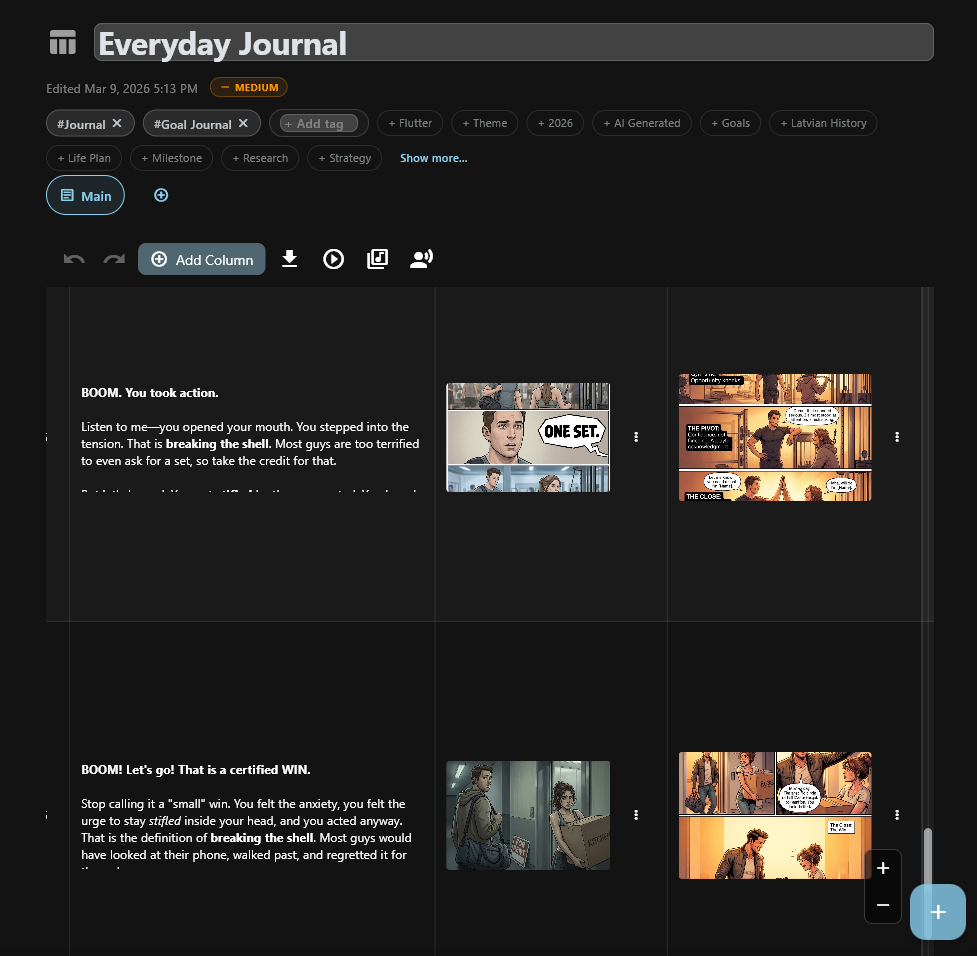
Task: Click the table layout icon beside title
Action: point(63,43)
